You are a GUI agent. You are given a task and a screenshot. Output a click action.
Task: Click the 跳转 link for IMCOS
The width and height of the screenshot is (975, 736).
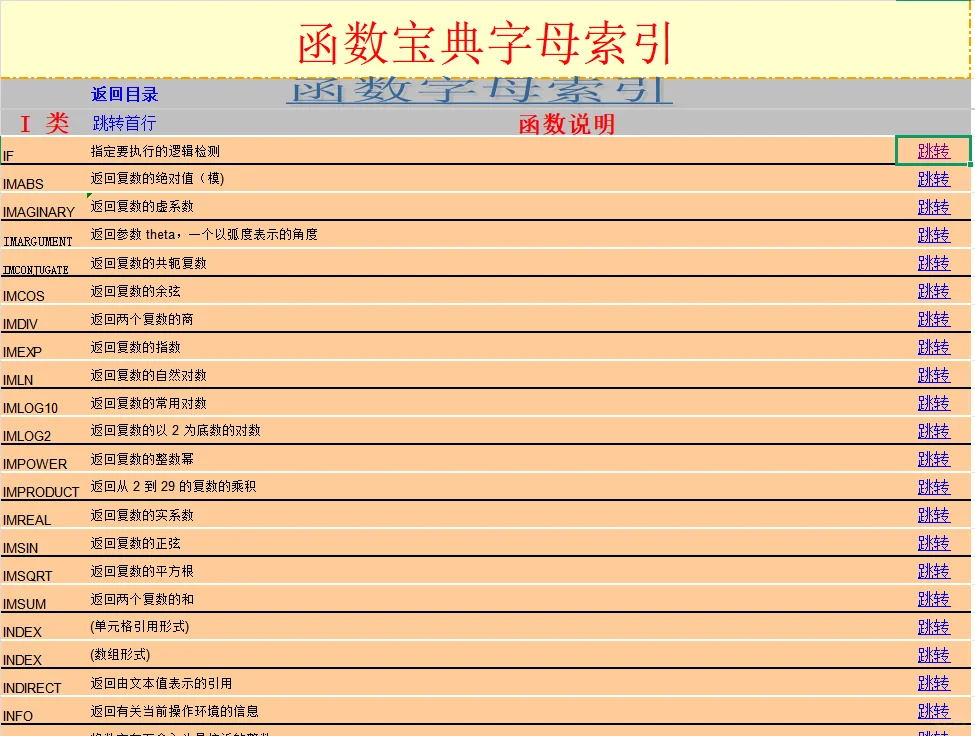click(x=932, y=291)
